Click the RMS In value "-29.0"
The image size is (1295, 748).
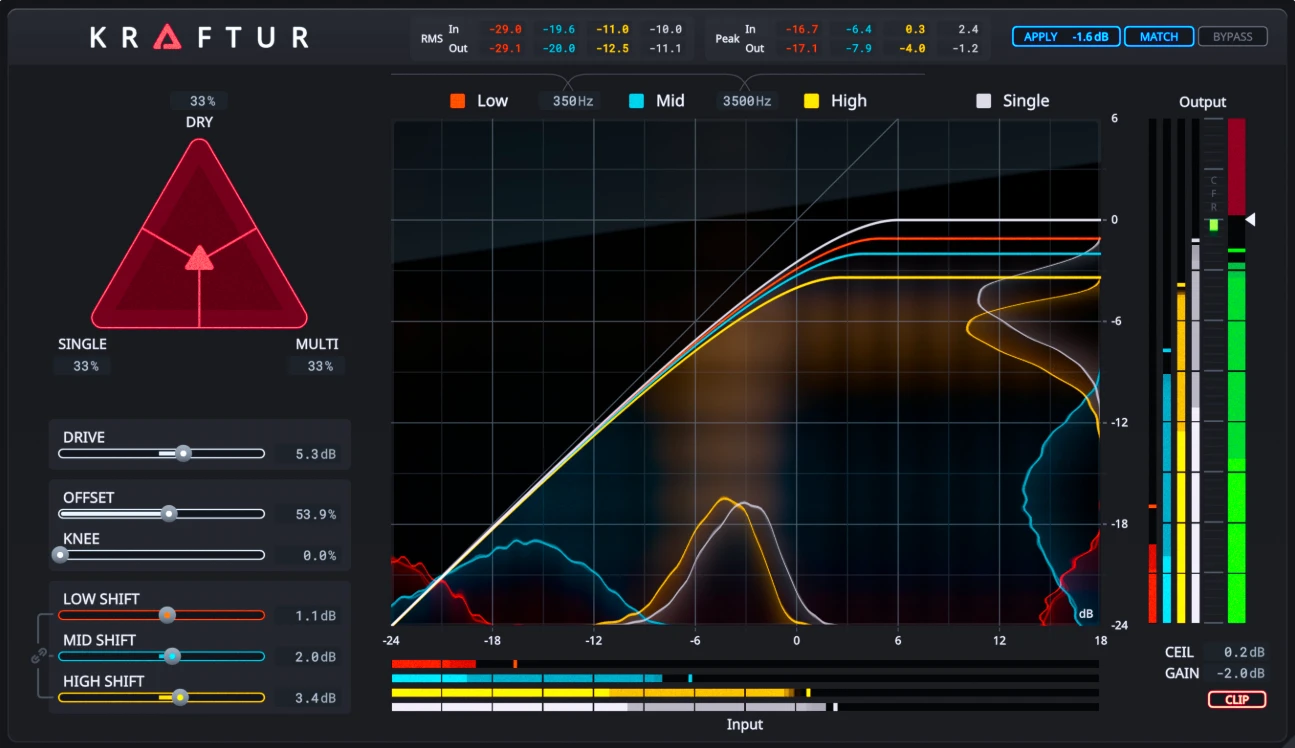(505, 30)
